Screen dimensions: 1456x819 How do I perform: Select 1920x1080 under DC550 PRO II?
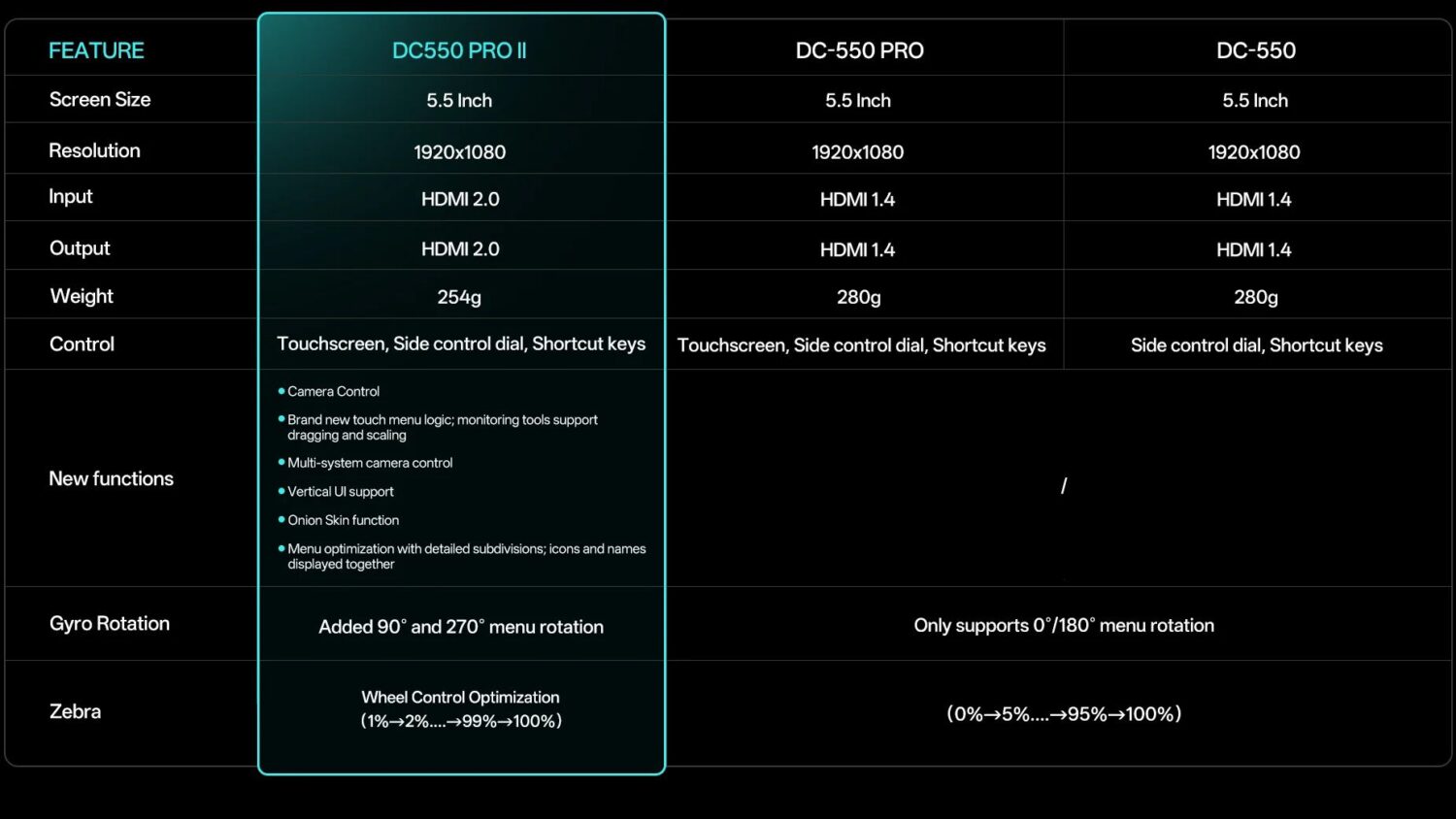[459, 152]
